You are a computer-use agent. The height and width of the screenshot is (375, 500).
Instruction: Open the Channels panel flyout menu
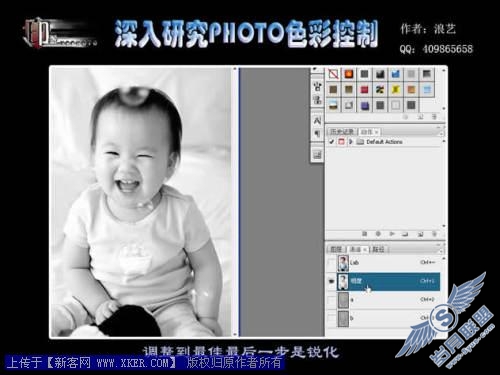coord(442,250)
